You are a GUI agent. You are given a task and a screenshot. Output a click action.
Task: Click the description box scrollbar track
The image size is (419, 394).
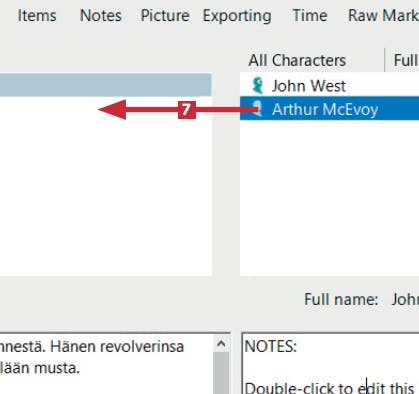(221, 373)
